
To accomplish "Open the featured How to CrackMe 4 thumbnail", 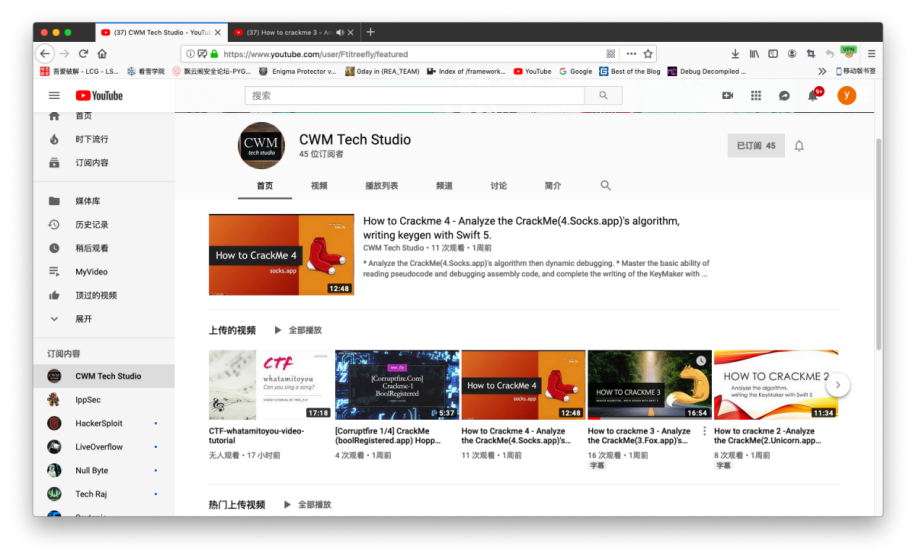I will point(282,255).
